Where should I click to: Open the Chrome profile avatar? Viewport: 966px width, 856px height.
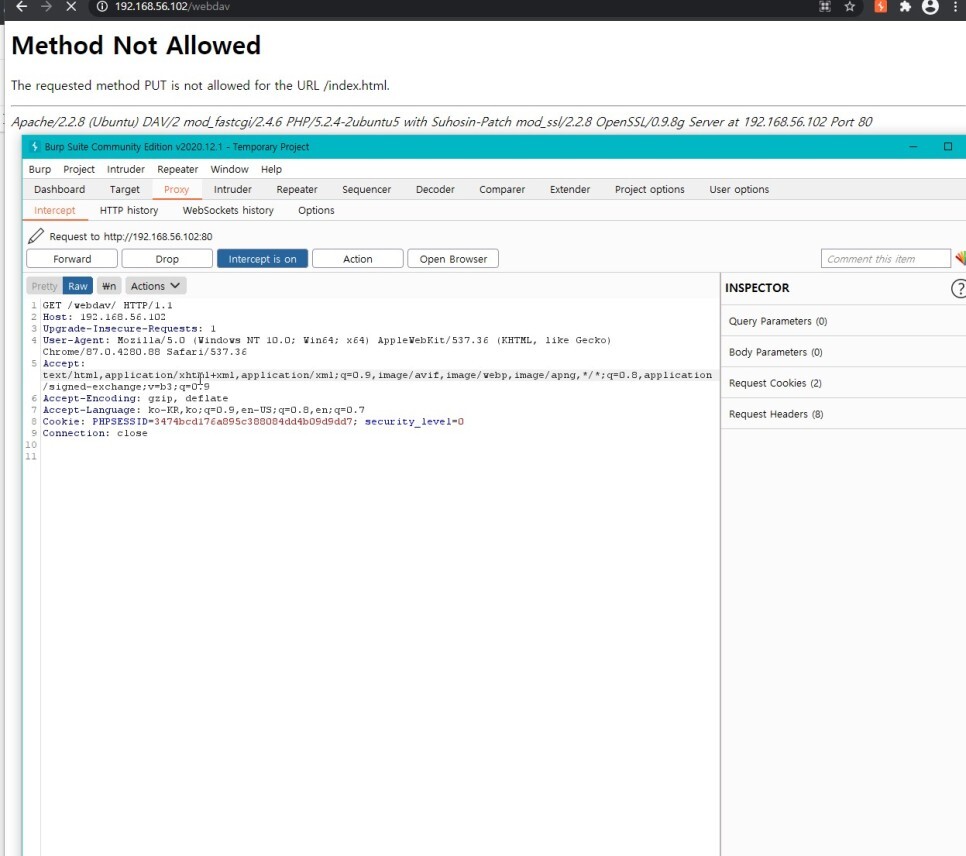click(x=930, y=7)
